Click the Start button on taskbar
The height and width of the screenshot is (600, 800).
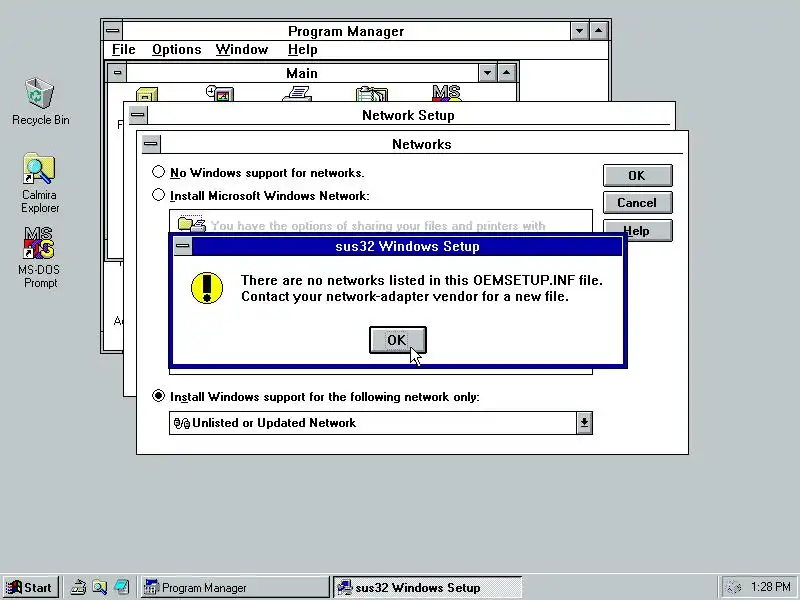click(31, 588)
